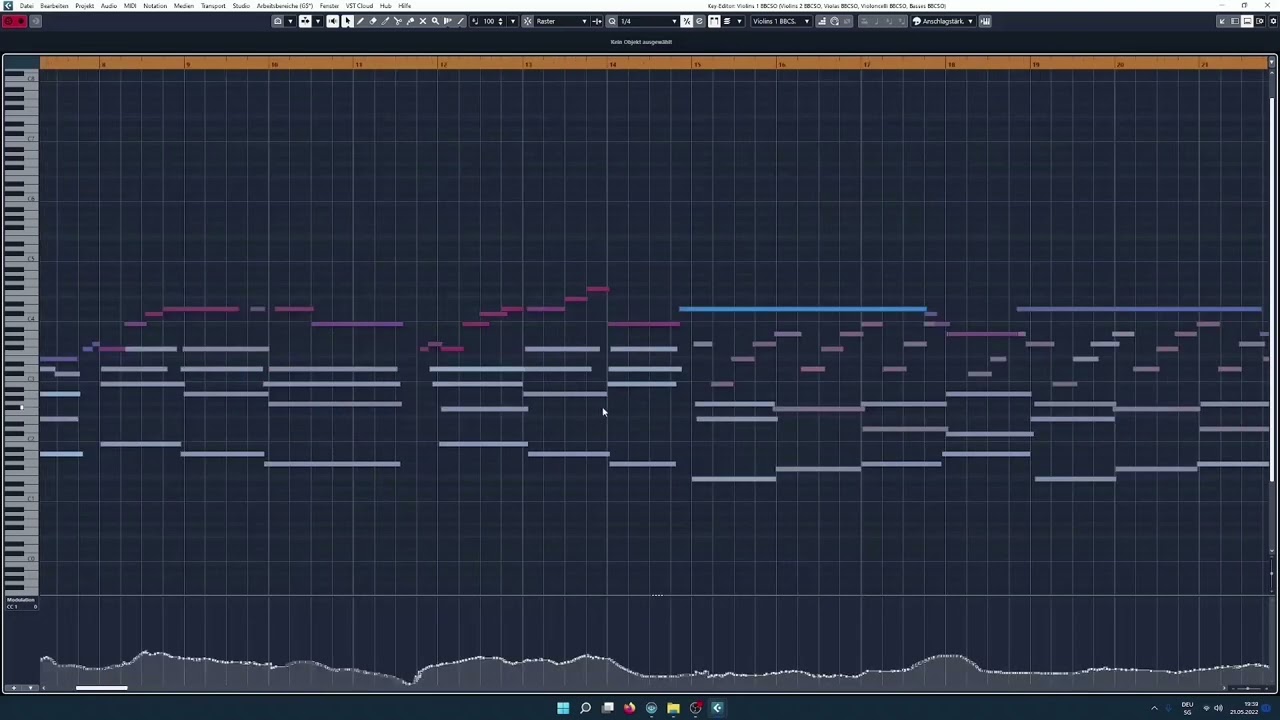Screen dimensions: 1280x720
Task: Open the Anschlagstärke event colors dropdown
Action: (944, 21)
